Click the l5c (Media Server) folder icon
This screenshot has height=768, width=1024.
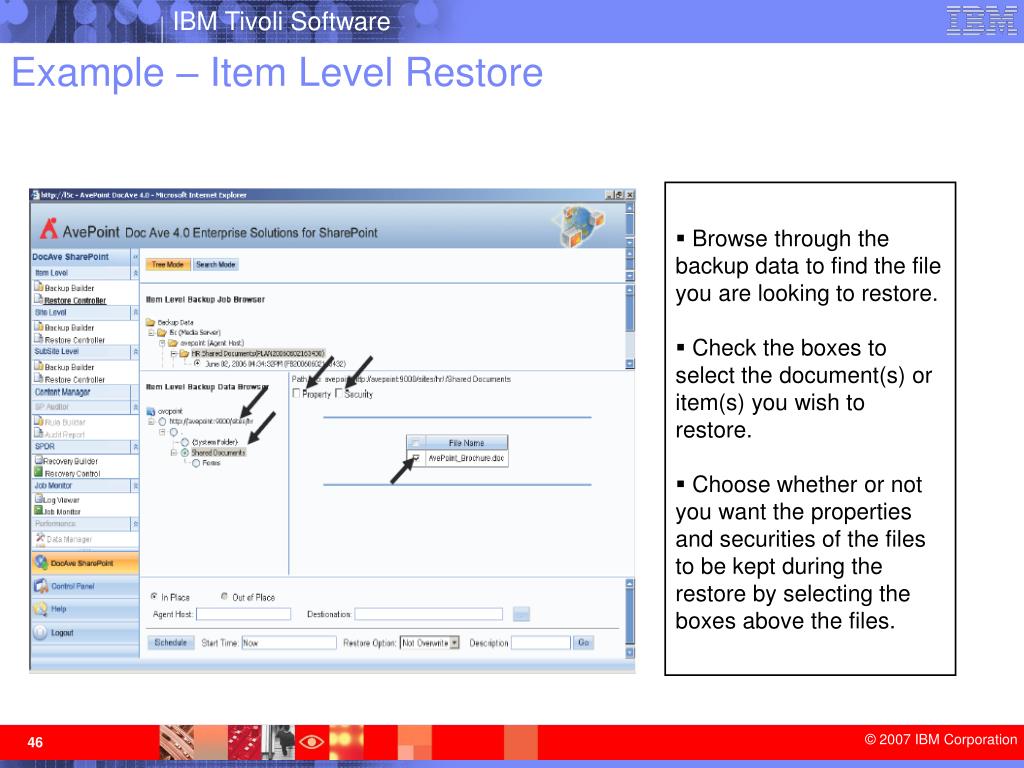tap(161, 332)
